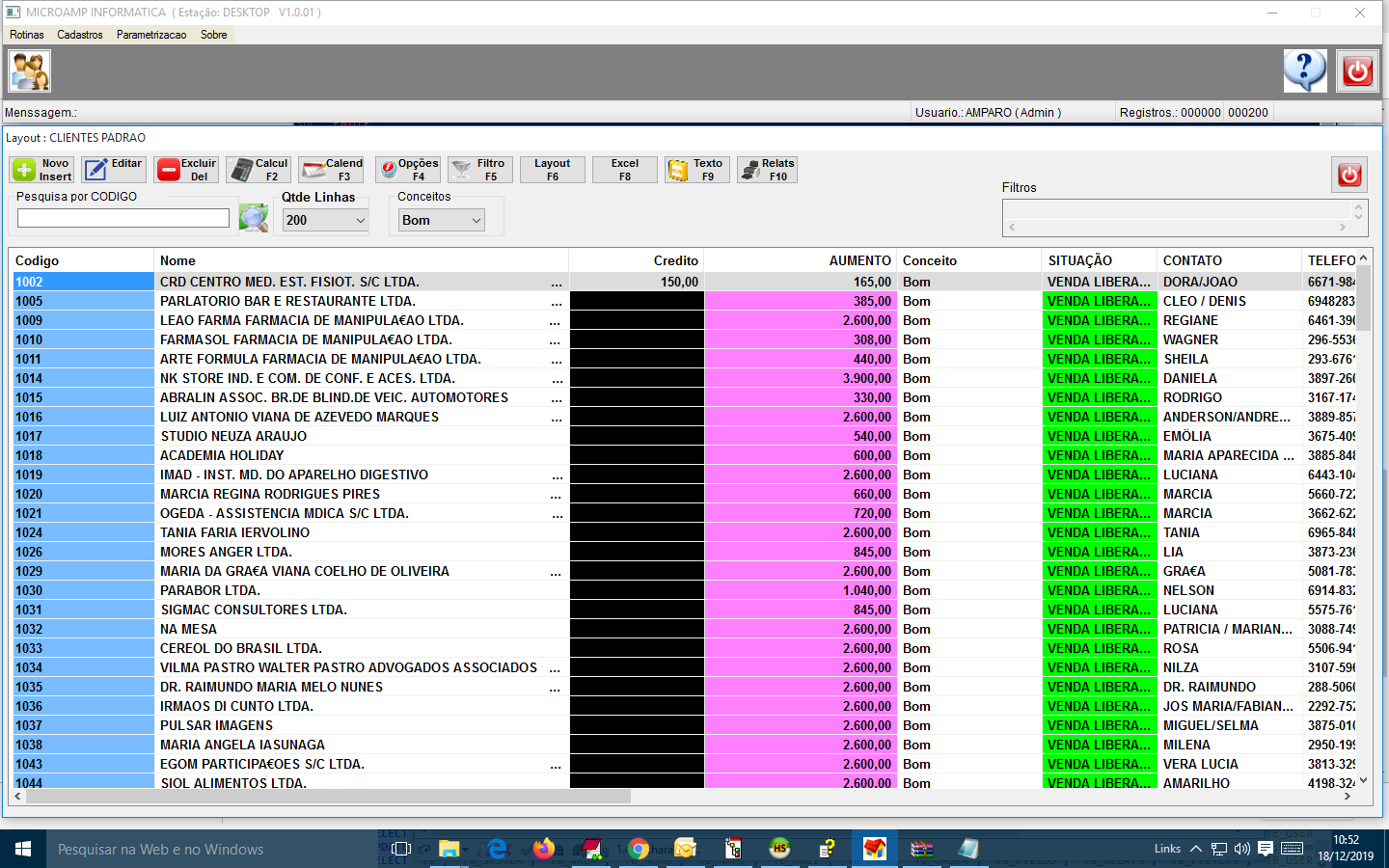Image resolution: width=1389 pixels, height=868 pixels.
Task: Click the Filtro F5 funnel button
Action: click(479, 170)
